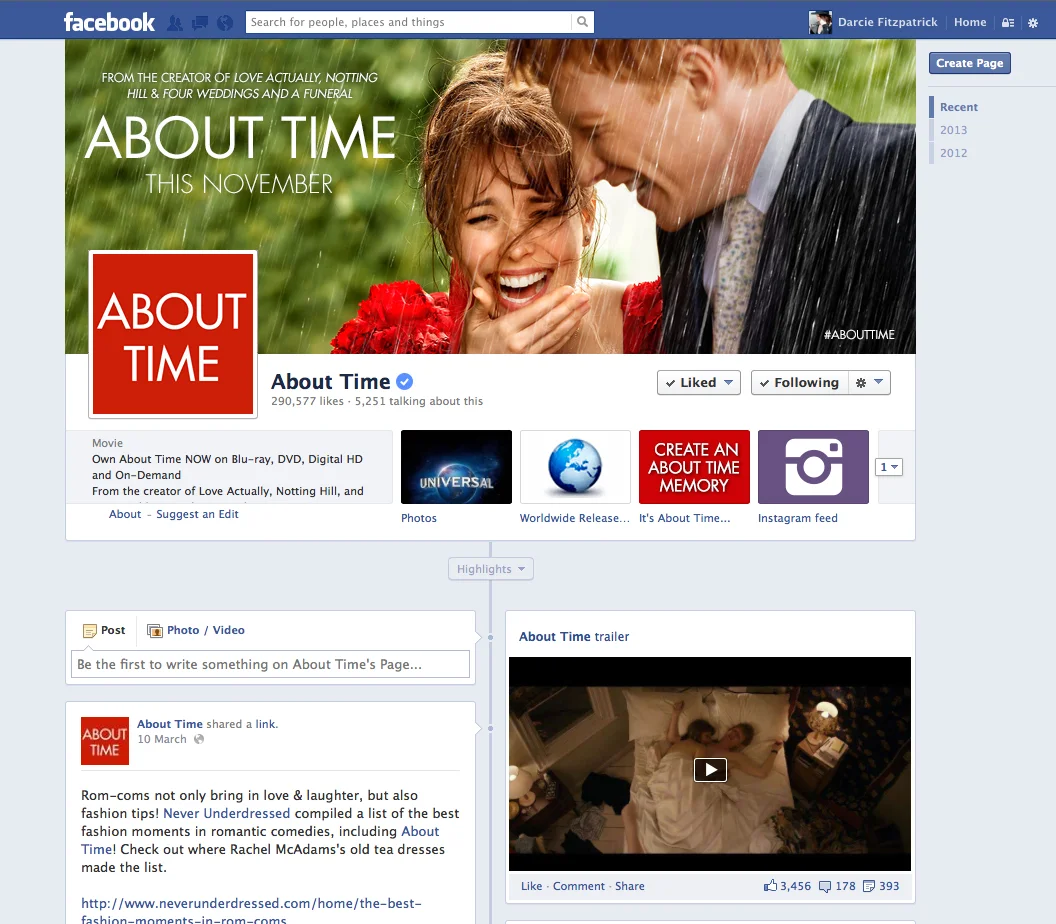Click the write something on page field
This screenshot has height=924, width=1056.
tap(270, 664)
